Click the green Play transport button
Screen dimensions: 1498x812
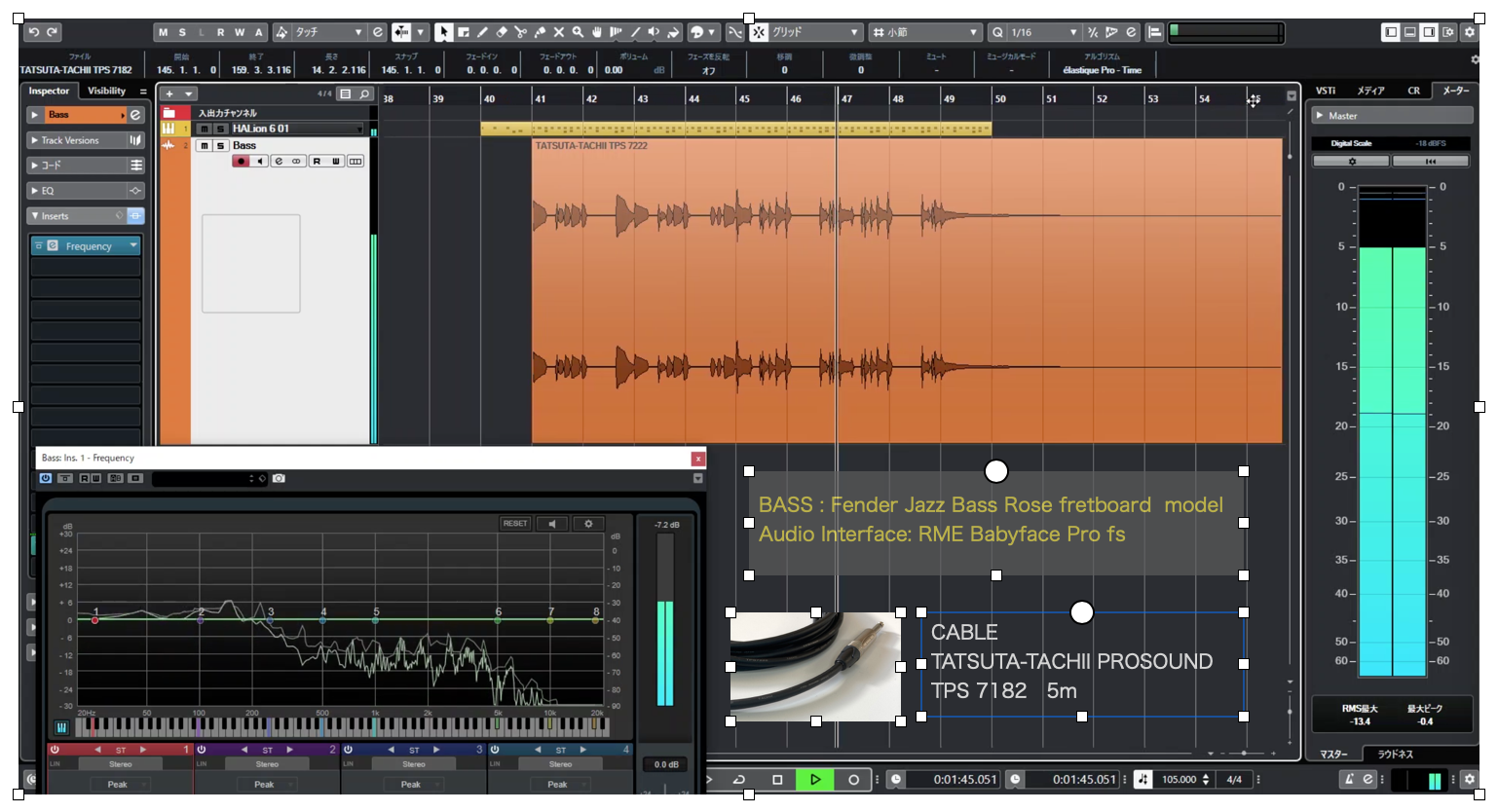(815, 779)
